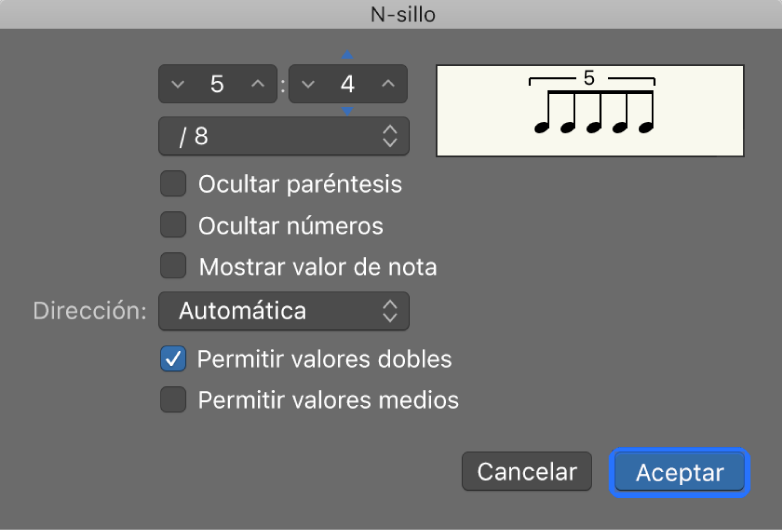The height and width of the screenshot is (532, 782).
Task: Check Mostrar valor de nota option
Action: point(174,267)
